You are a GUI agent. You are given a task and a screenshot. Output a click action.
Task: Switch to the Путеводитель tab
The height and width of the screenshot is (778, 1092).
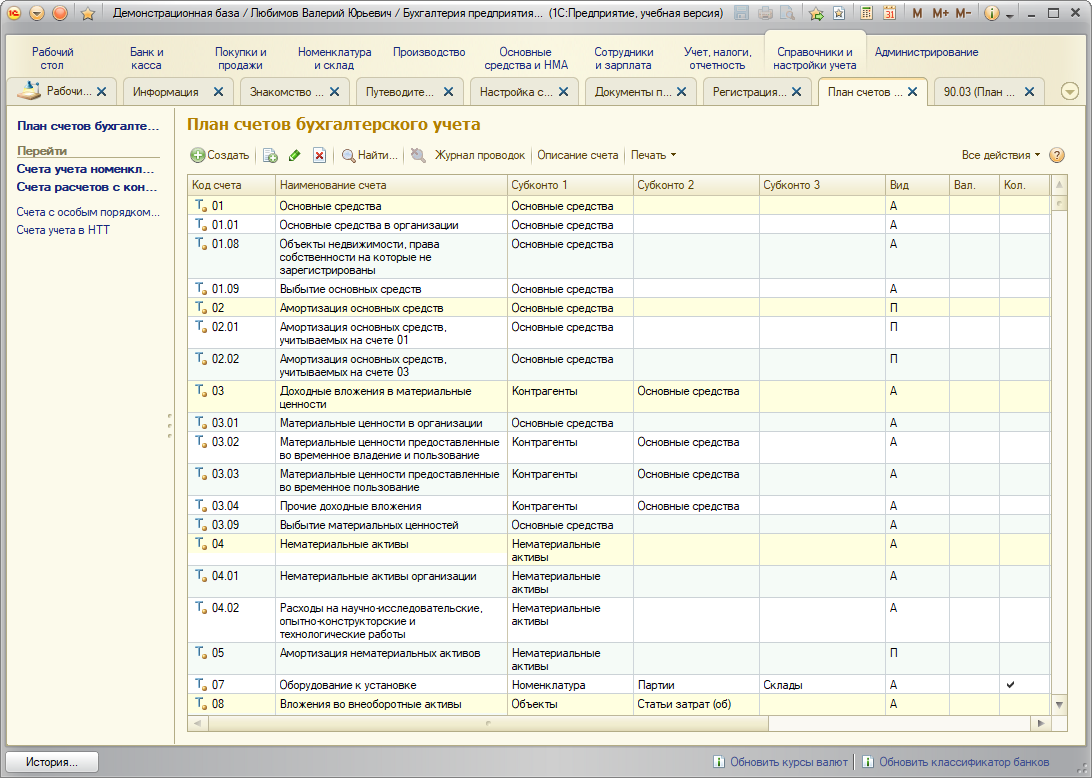click(x=400, y=91)
